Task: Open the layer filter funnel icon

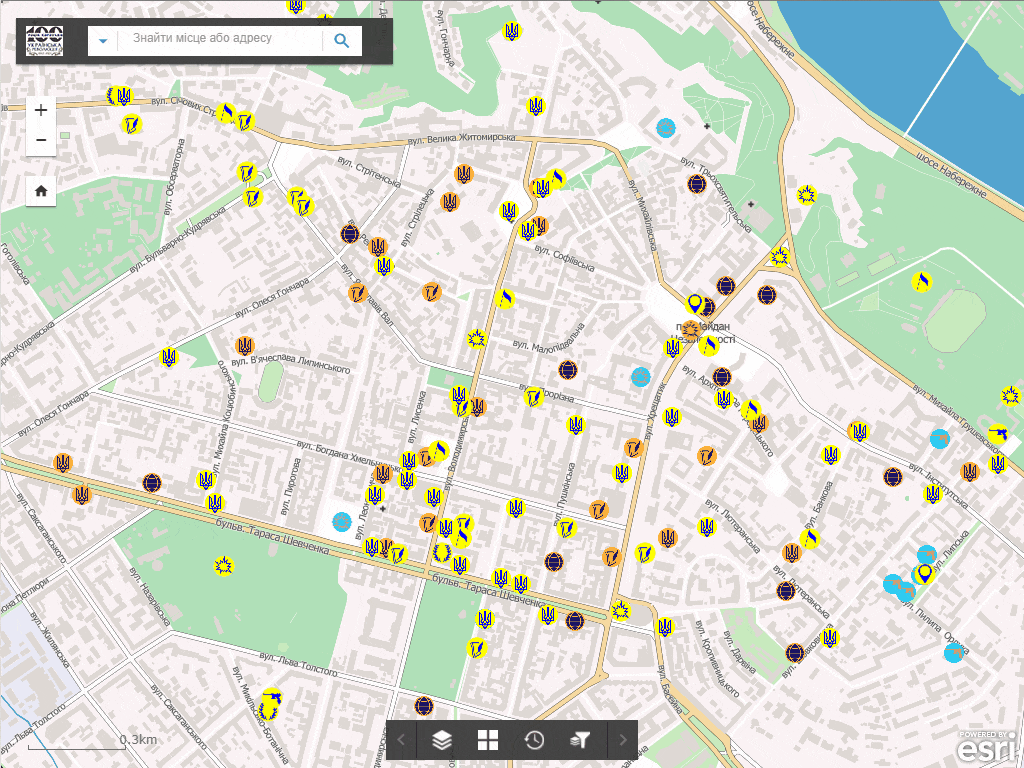Action: [x=581, y=740]
